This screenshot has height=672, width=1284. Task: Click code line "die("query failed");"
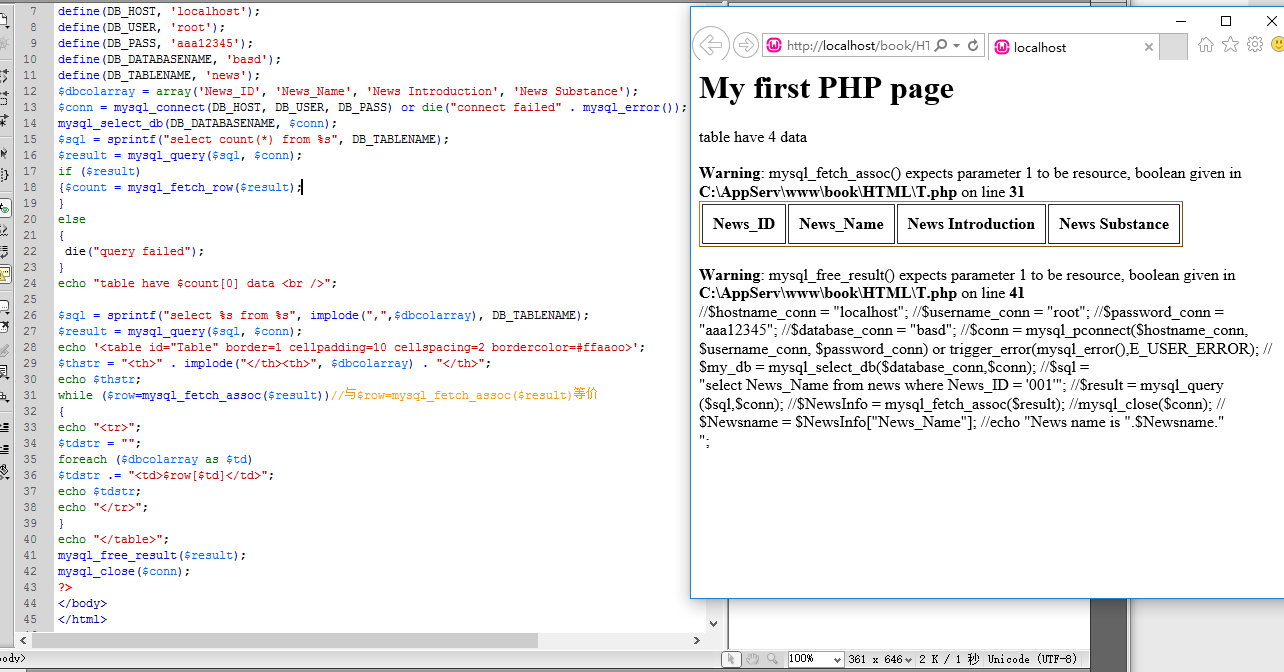click(134, 251)
